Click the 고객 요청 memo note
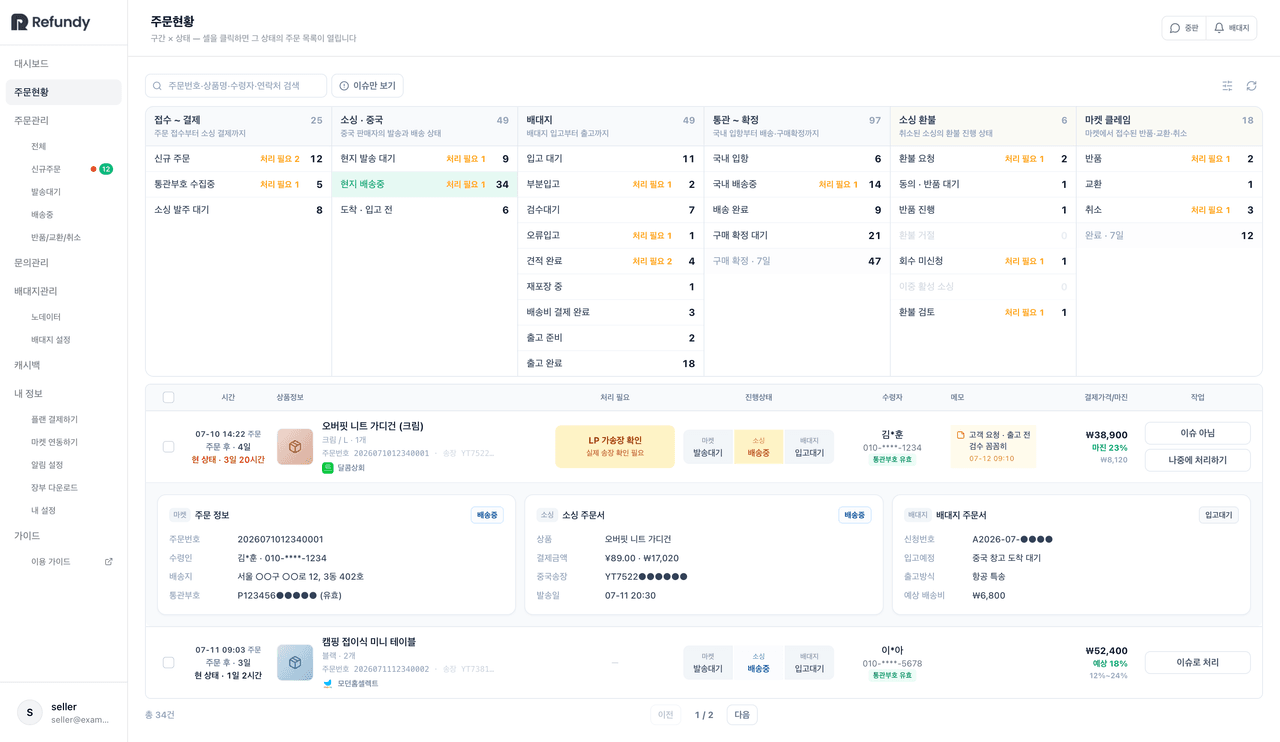The image size is (1280, 742). pyautogui.click(x=993, y=446)
